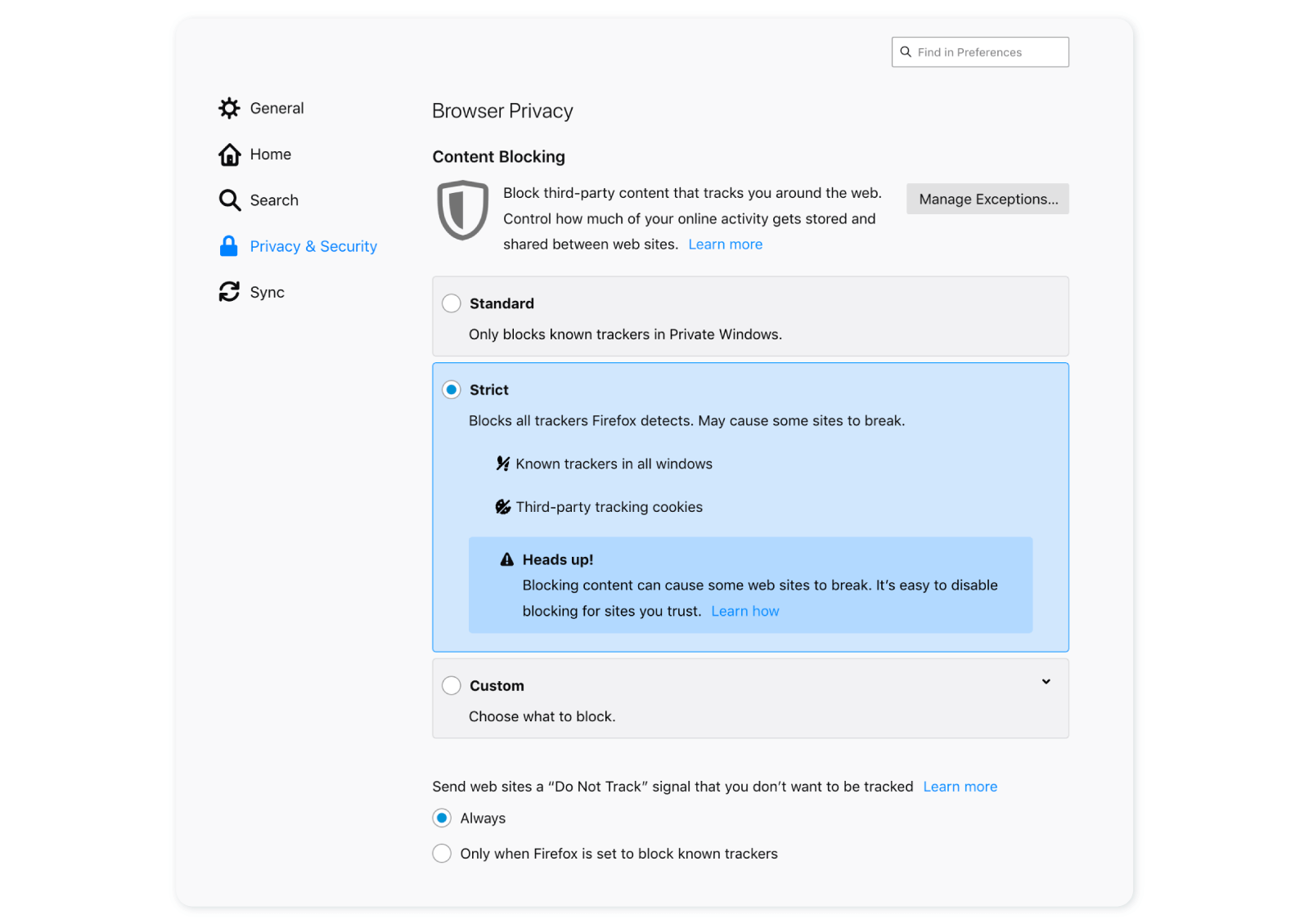Click the known trackers footprint icon
This screenshot has width=1309, height=924.
tap(503, 464)
